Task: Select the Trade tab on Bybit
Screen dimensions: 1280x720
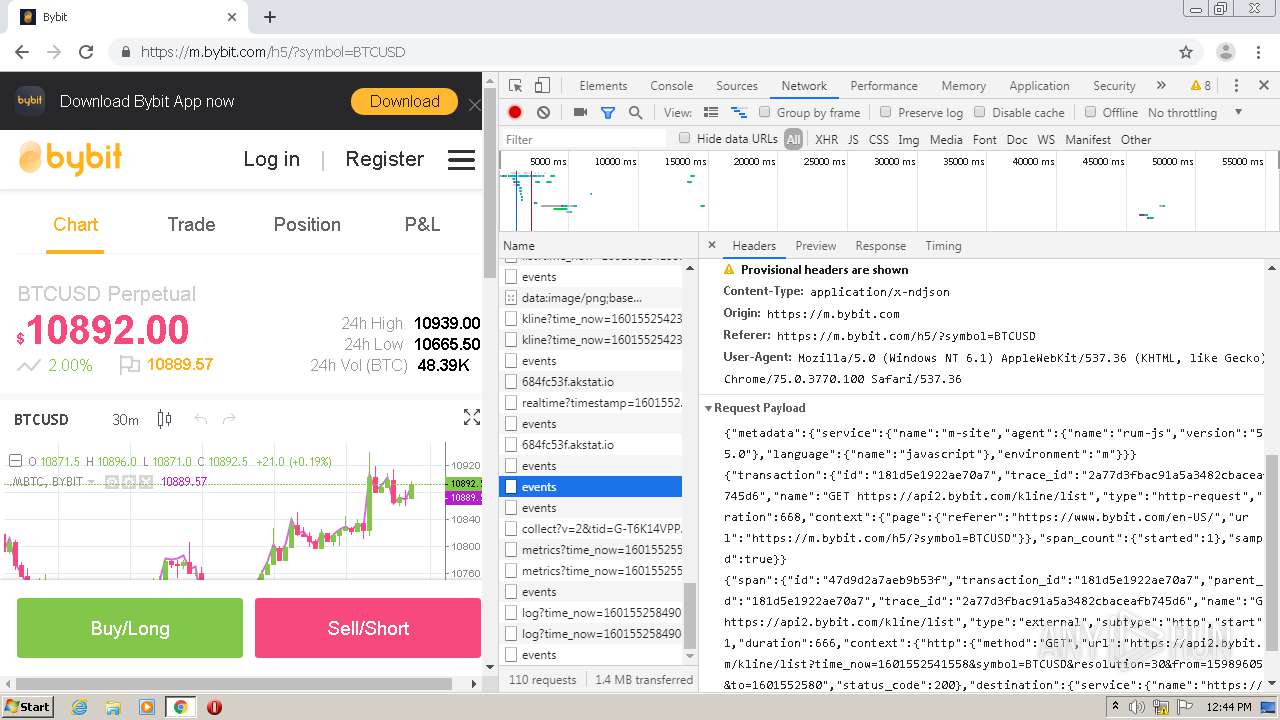Action: point(191,225)
